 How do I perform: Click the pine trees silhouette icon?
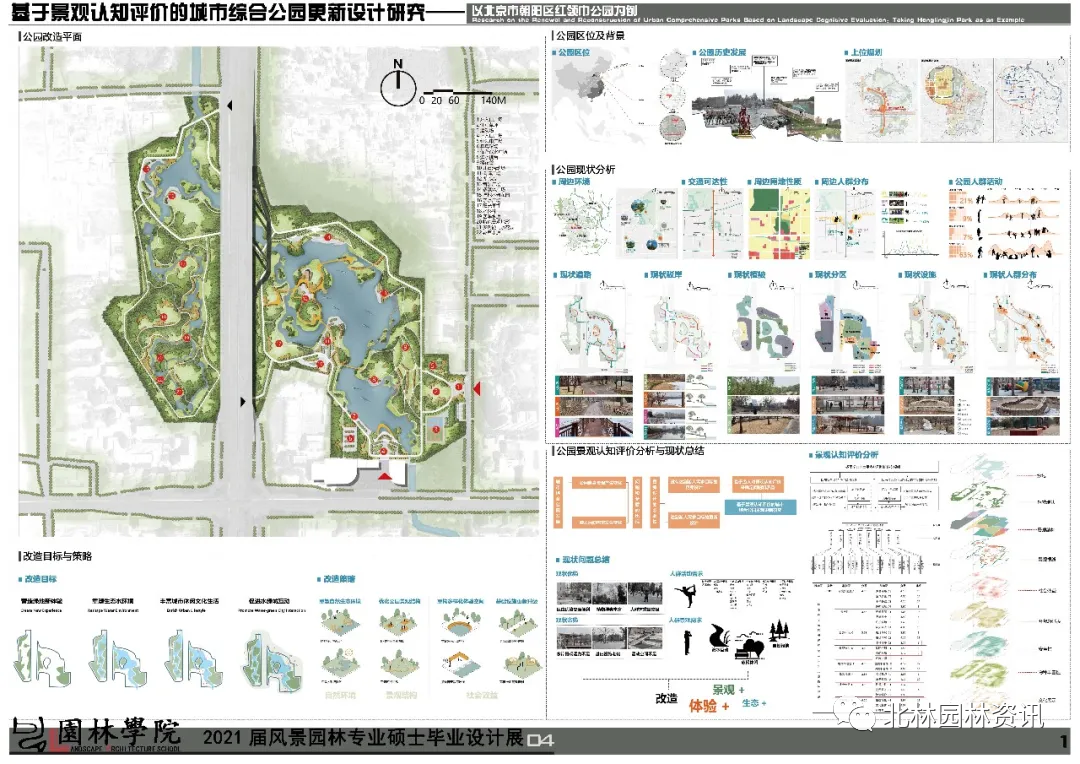click(780, 631)
